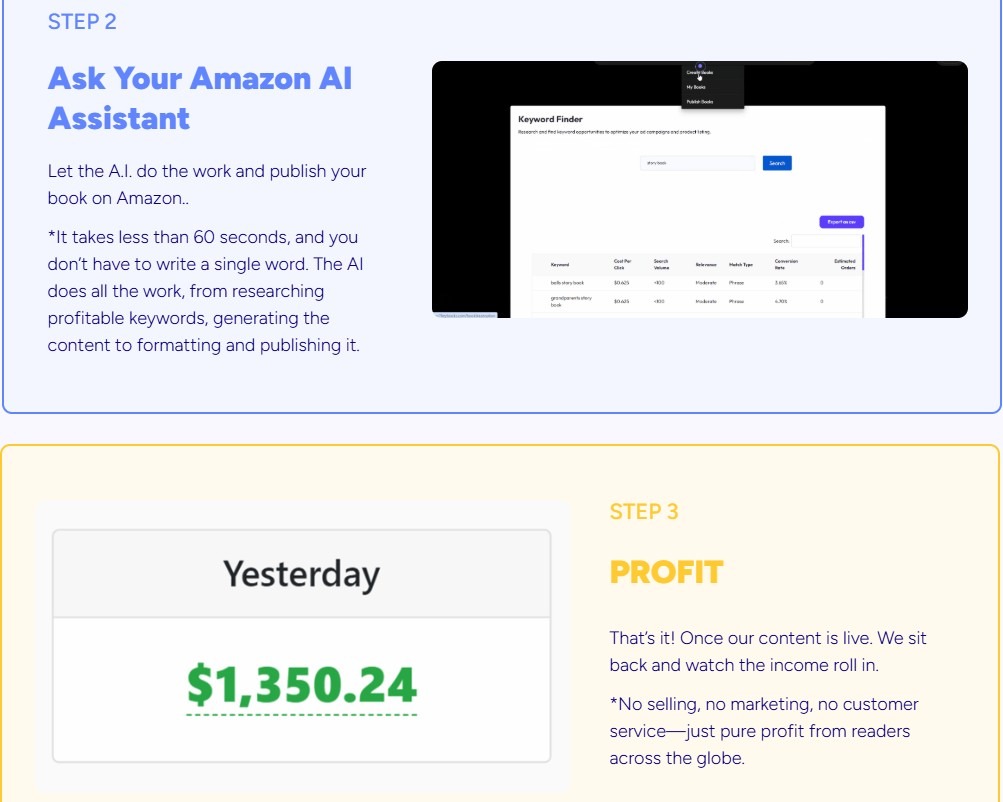Click the Estimated Orders column header
The width and height of the screenshot is (1003, 802).
coord(844,265)
